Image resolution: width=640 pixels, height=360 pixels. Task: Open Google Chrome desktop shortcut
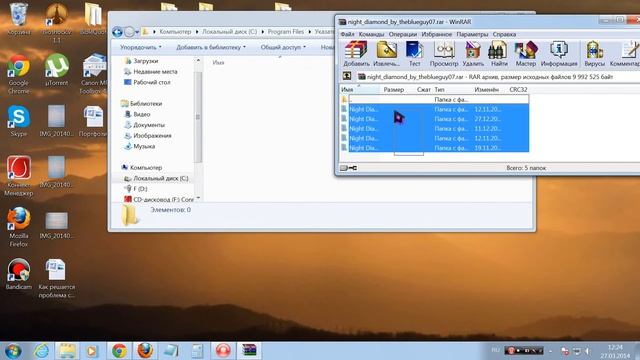click(x=18, y=74)
